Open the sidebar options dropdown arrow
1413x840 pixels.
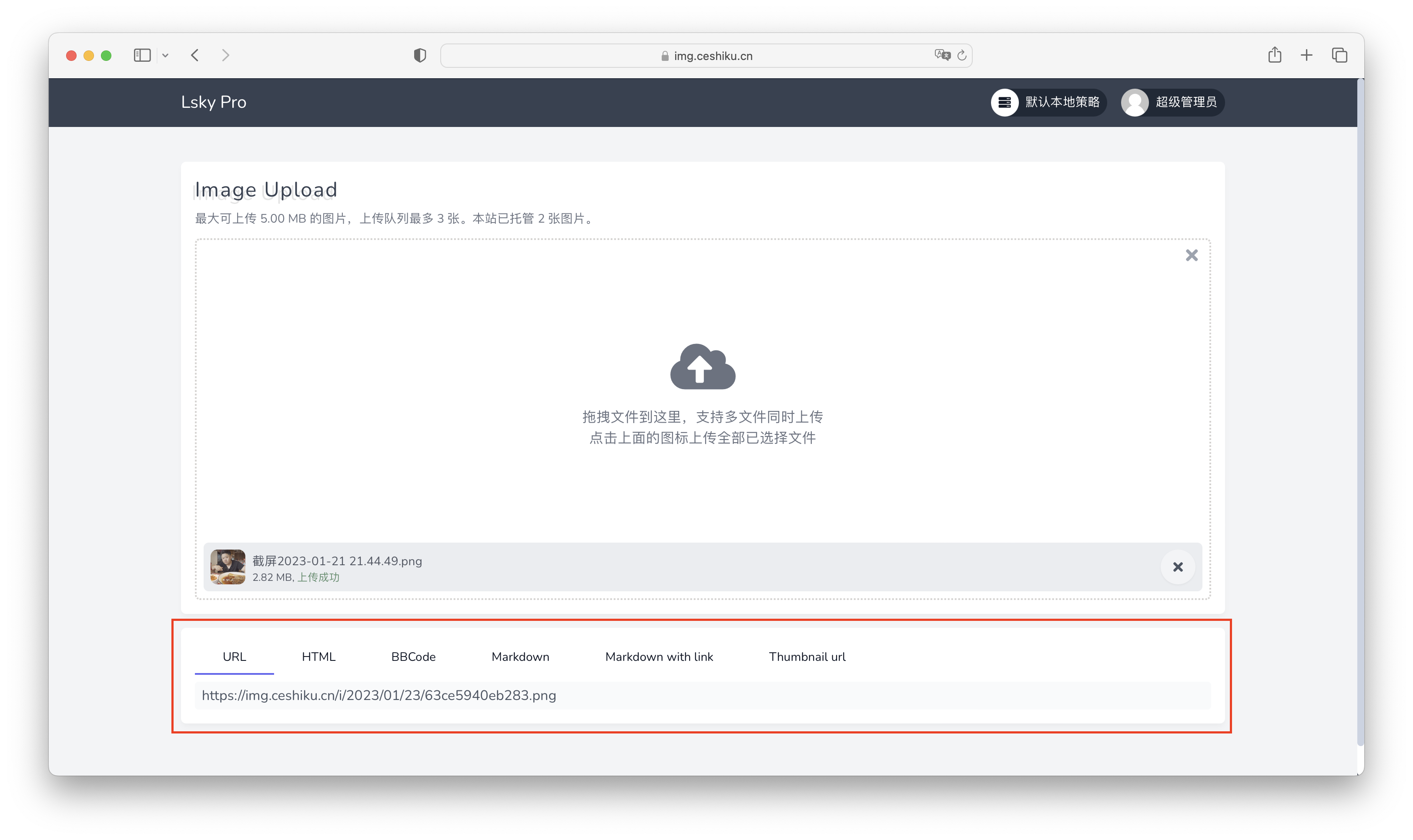click(165, 56)
